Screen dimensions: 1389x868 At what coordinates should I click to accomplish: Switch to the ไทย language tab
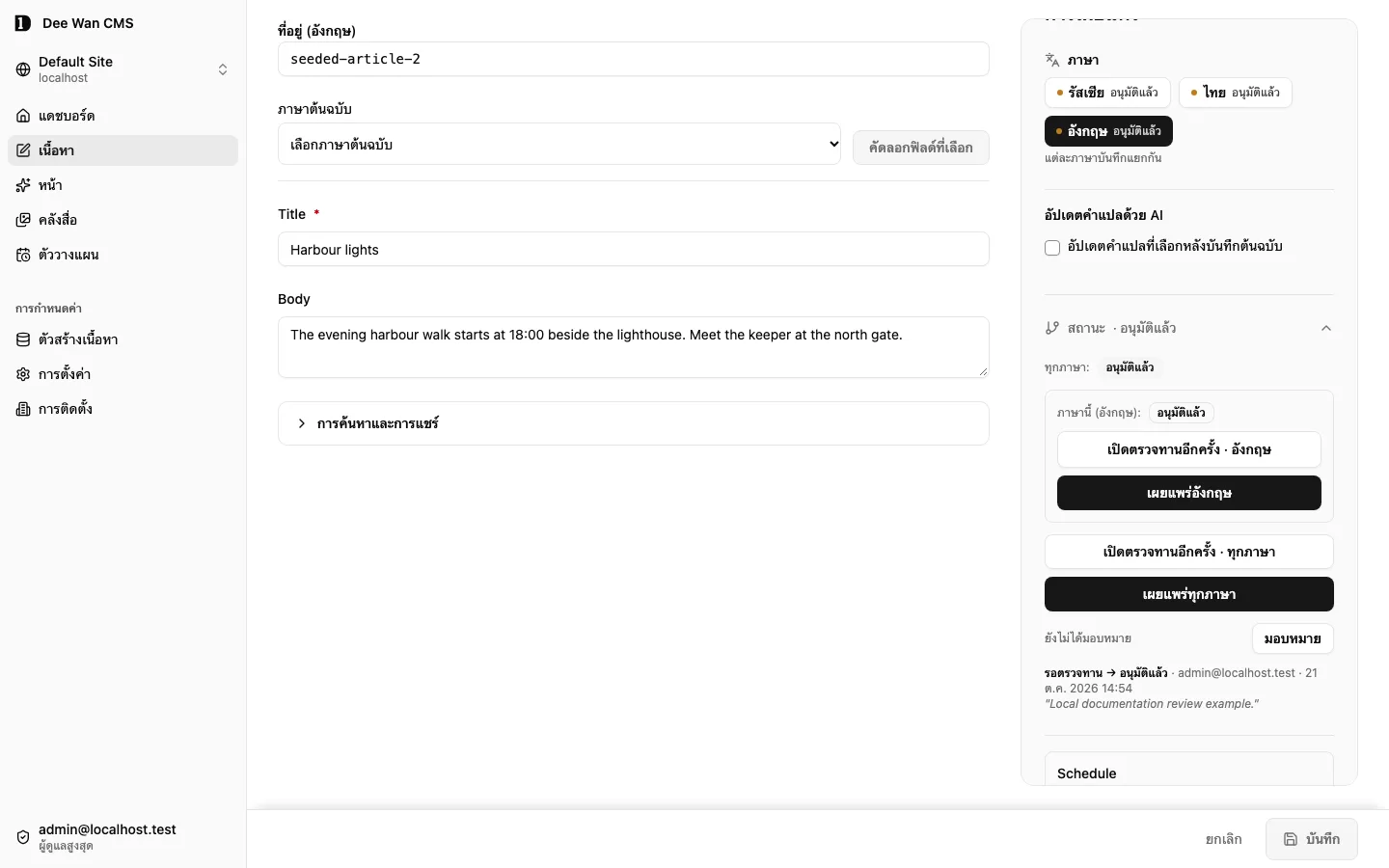(1236, 93)
